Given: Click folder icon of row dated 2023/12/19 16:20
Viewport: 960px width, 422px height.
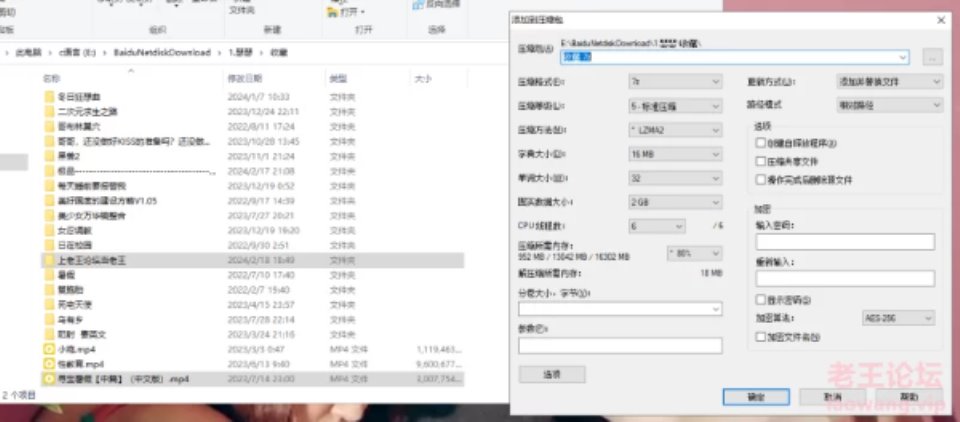Looking at the screenshot, I should coord(50,230).
